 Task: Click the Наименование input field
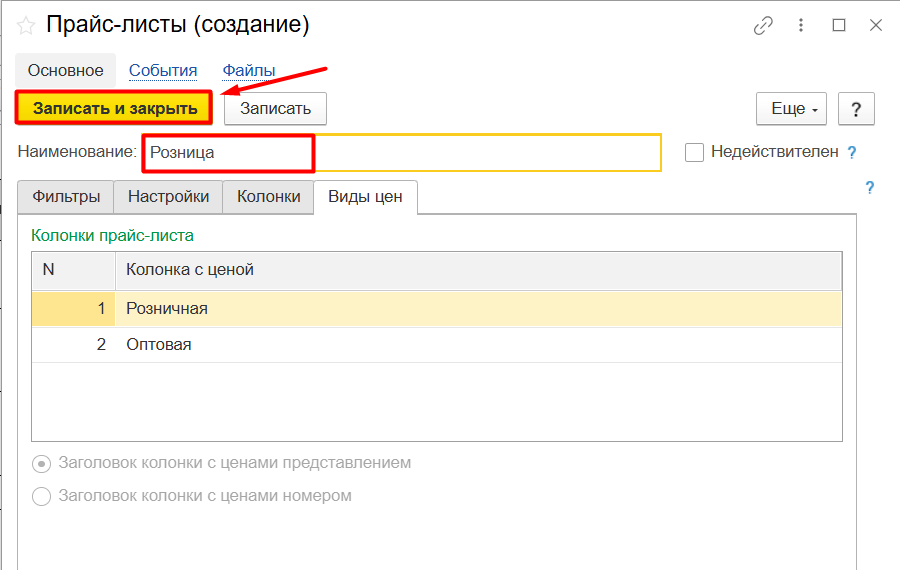400,153
